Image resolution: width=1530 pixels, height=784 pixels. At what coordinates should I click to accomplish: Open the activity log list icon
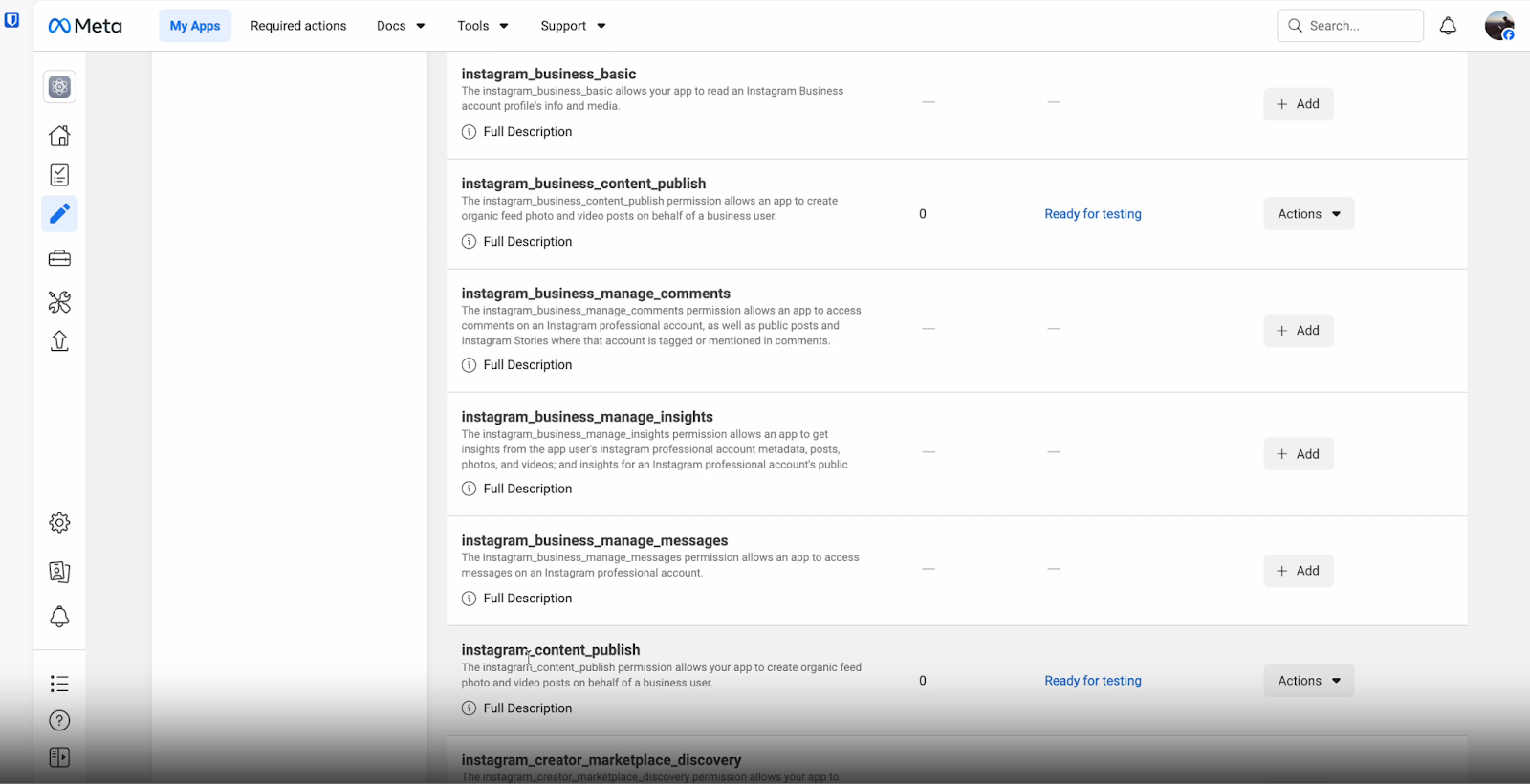click(59, 684)
